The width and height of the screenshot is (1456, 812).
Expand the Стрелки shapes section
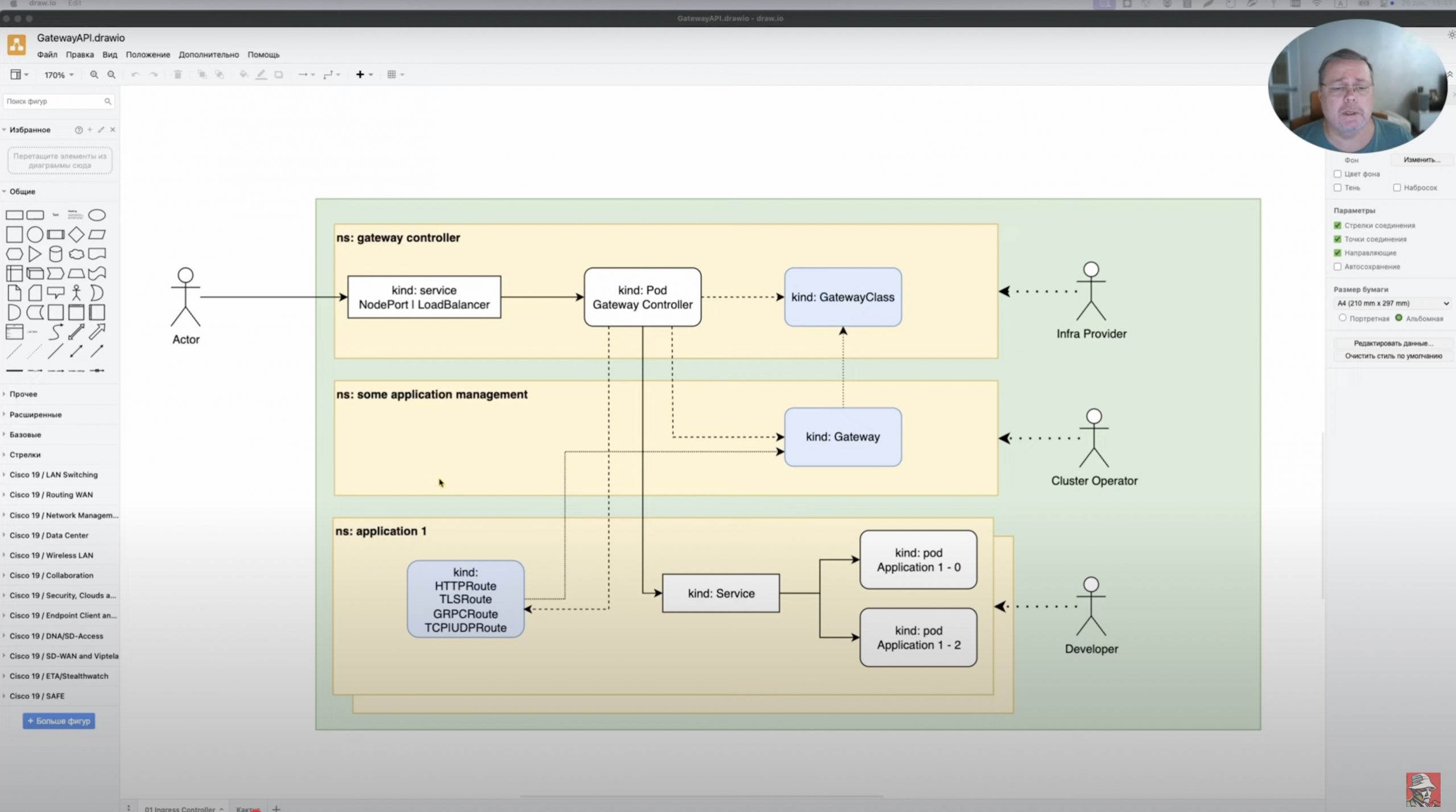coord(25,454)
